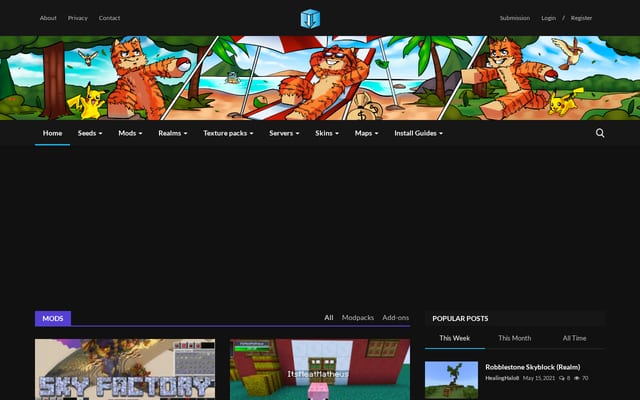This screenshot has width=640, height=400.
Task: Click the May 15, 2021 post date
Action: coord(539,378)
